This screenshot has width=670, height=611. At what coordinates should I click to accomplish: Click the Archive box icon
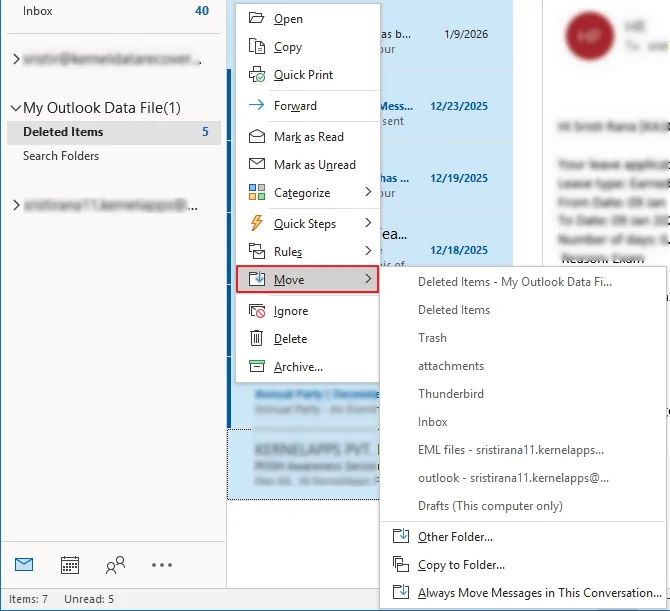256,367
